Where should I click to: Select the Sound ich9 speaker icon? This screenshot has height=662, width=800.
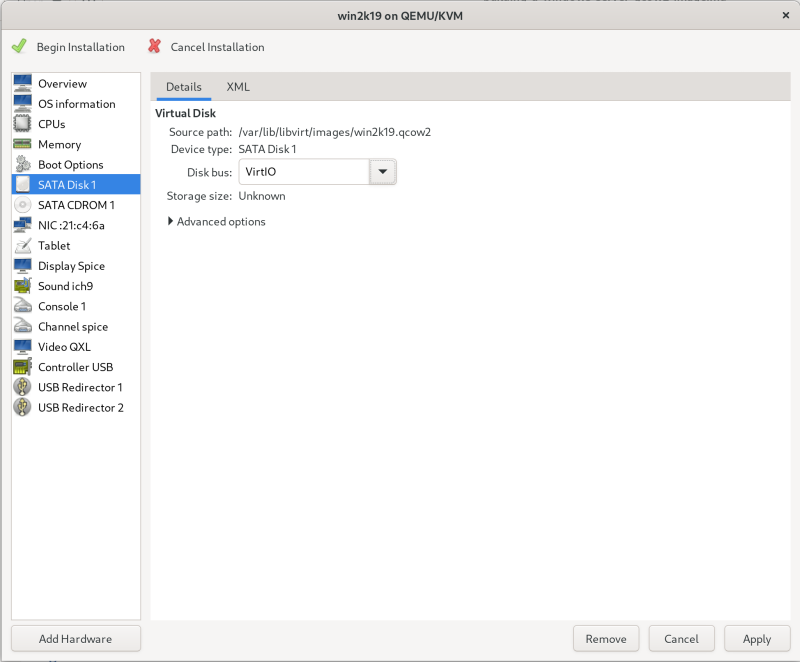pyautogui.click(x=22, y=286)
